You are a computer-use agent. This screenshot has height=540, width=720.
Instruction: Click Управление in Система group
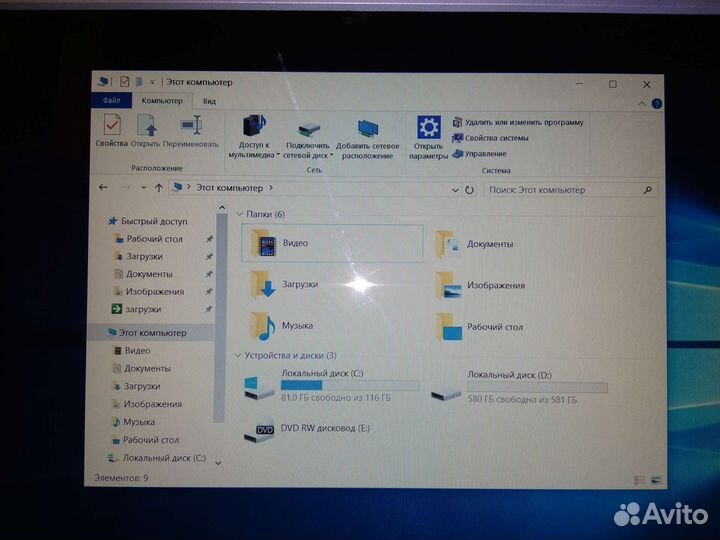pyautogui.click(x=480, y=154)
